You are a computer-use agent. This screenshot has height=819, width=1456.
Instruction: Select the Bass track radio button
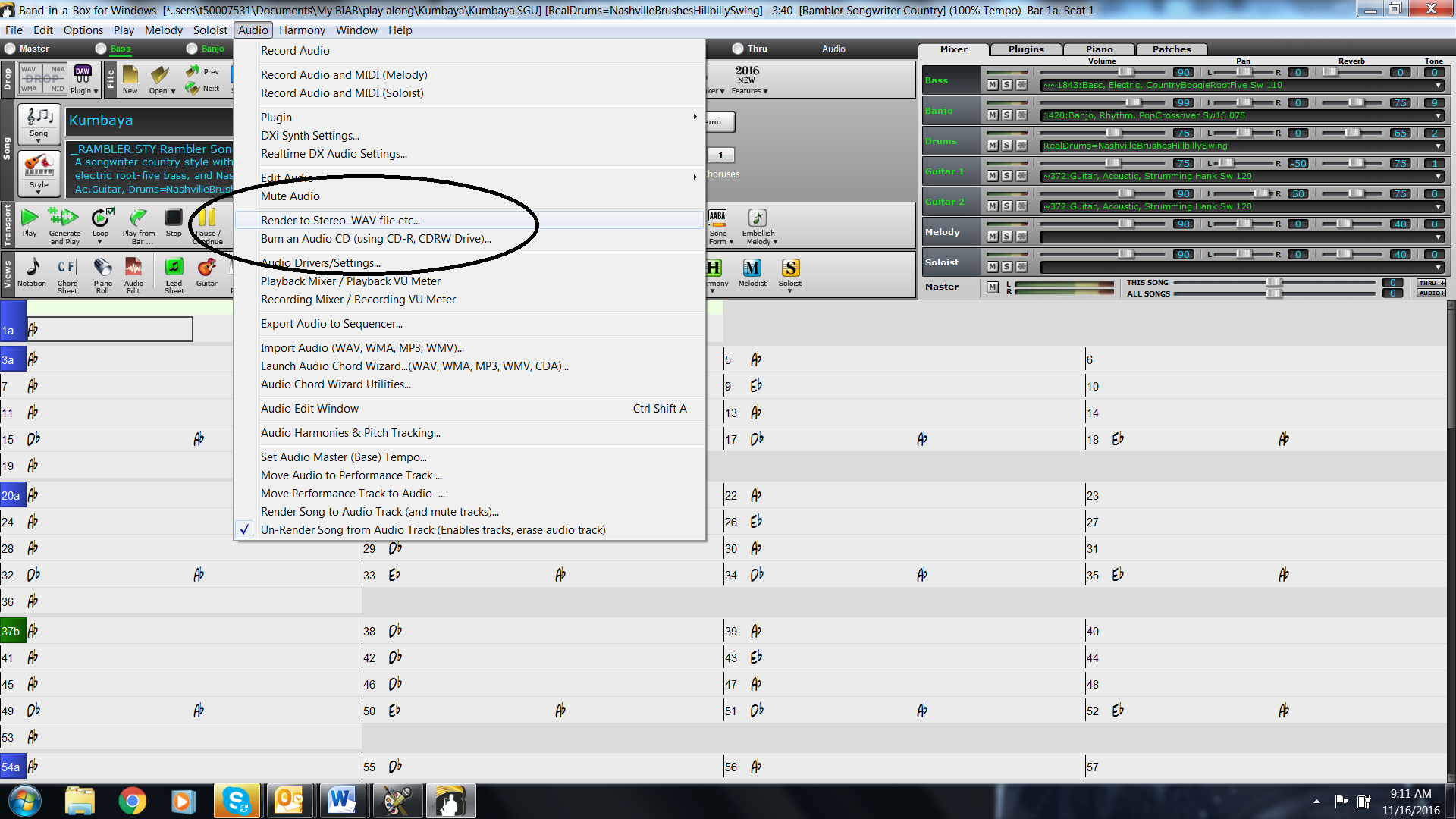(101, 49)
